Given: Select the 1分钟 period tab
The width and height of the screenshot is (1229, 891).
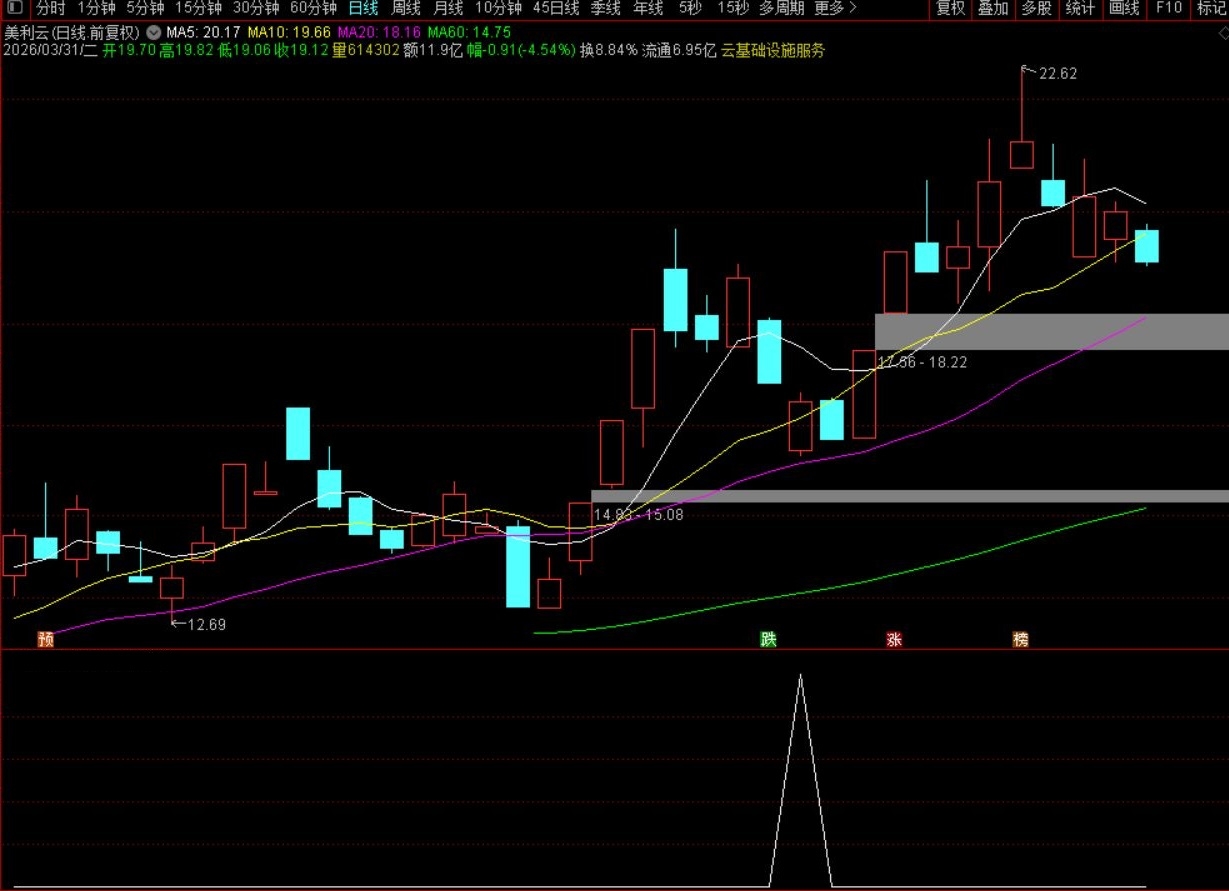Looking at the screenshot, I should 96,8.
